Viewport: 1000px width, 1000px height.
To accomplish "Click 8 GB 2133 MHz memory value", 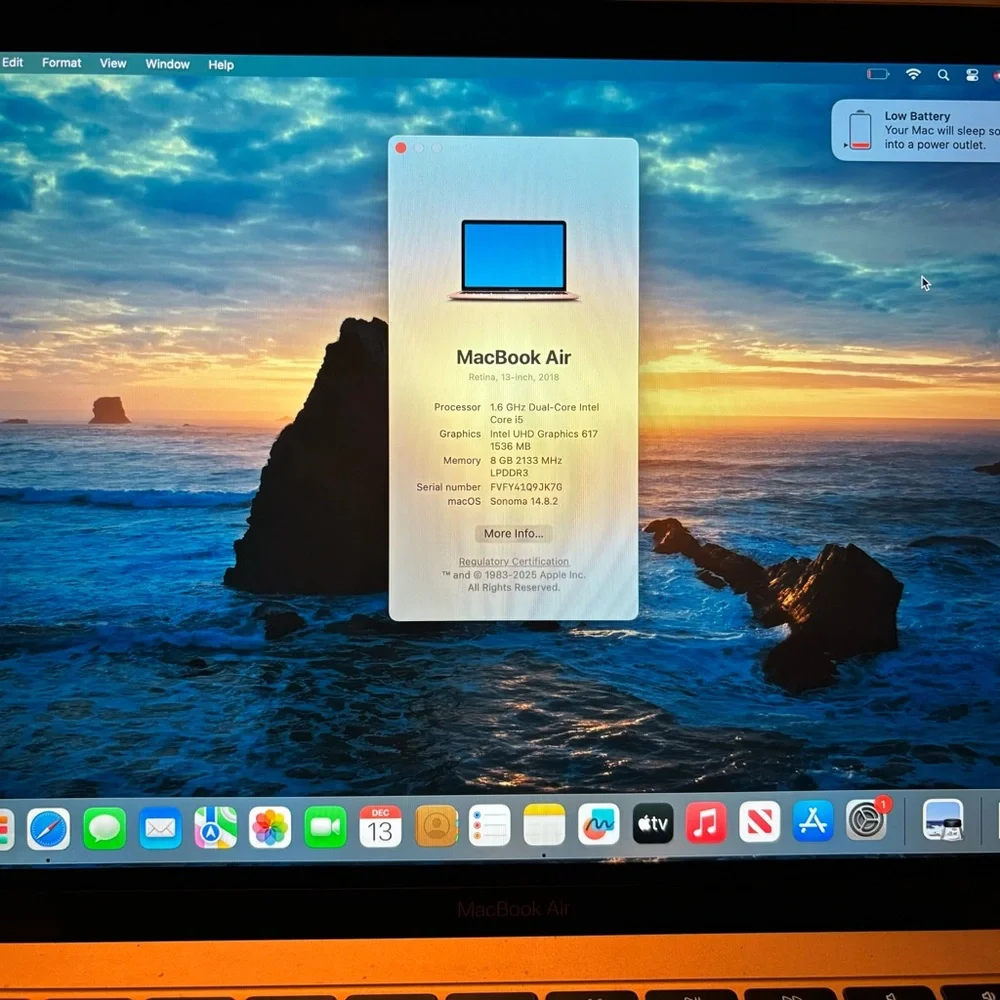I will click(x=526, y=466).
